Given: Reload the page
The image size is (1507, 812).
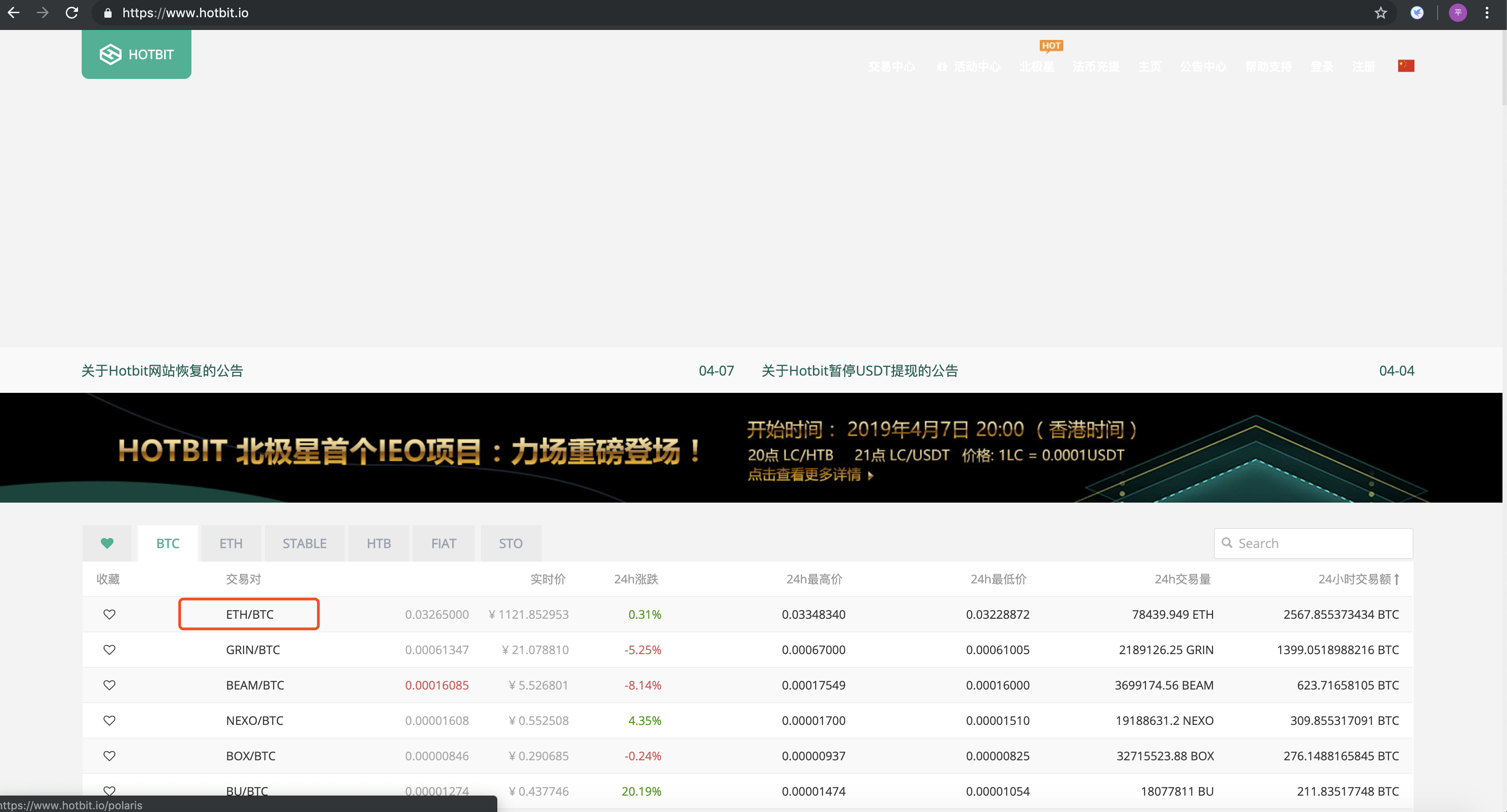Looking at the screenshot, I should 72,13.
